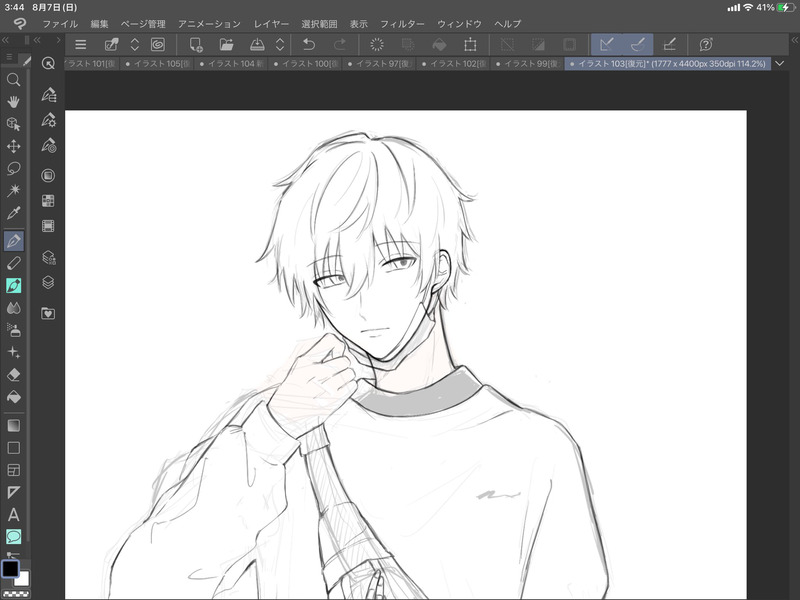The height and width of the screenshot is (600, 800).
Task: Click the Scale/Rotate transform icon
Action: click(x=470, y=45)
